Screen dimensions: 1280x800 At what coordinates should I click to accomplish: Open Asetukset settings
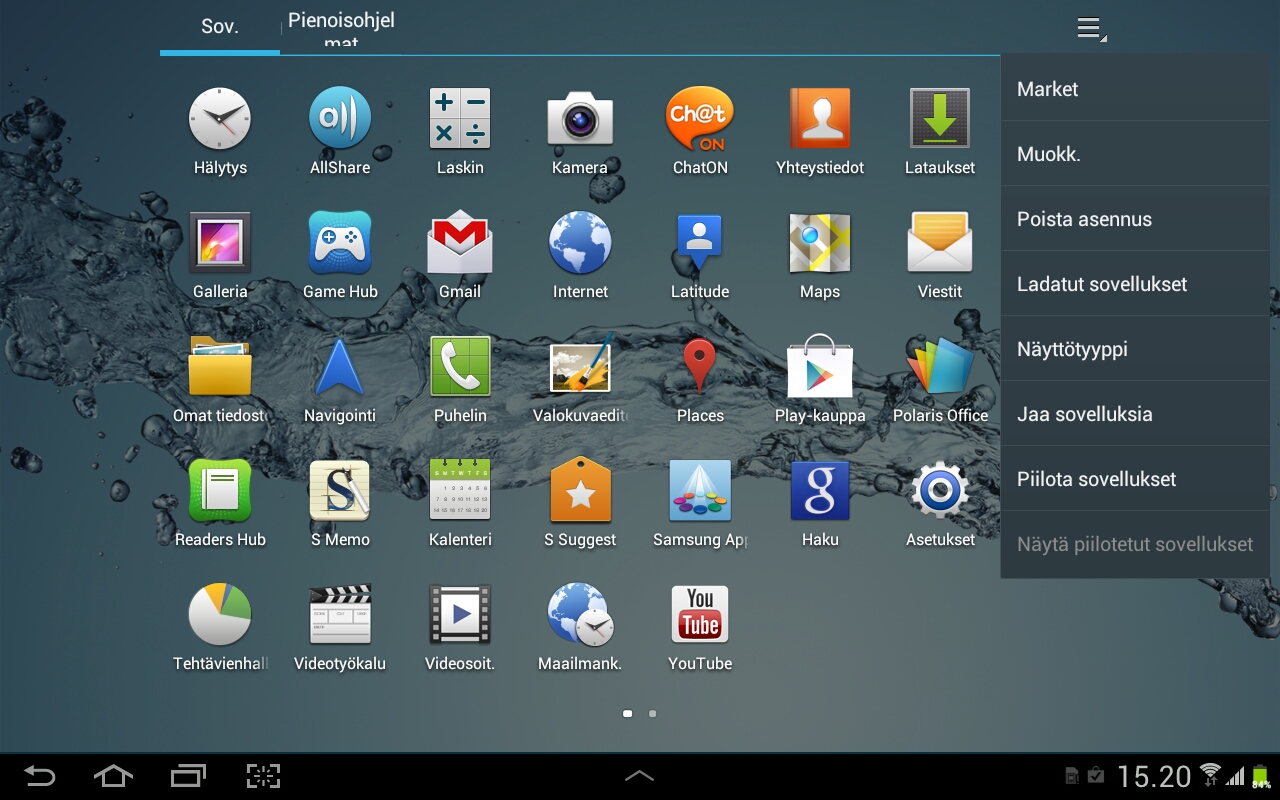pos(940,504)
